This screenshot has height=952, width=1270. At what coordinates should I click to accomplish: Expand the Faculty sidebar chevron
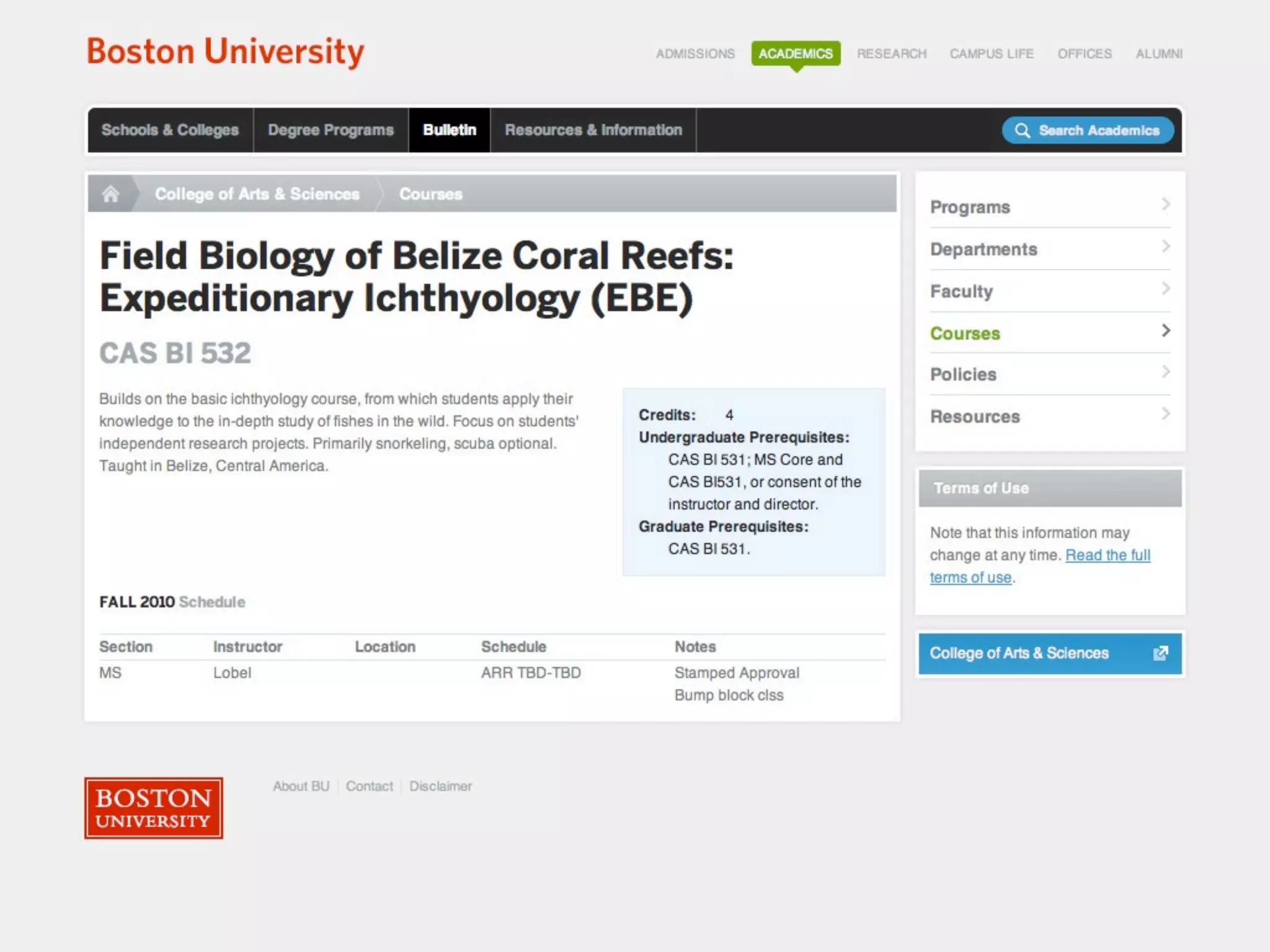tap(1165, 289)
